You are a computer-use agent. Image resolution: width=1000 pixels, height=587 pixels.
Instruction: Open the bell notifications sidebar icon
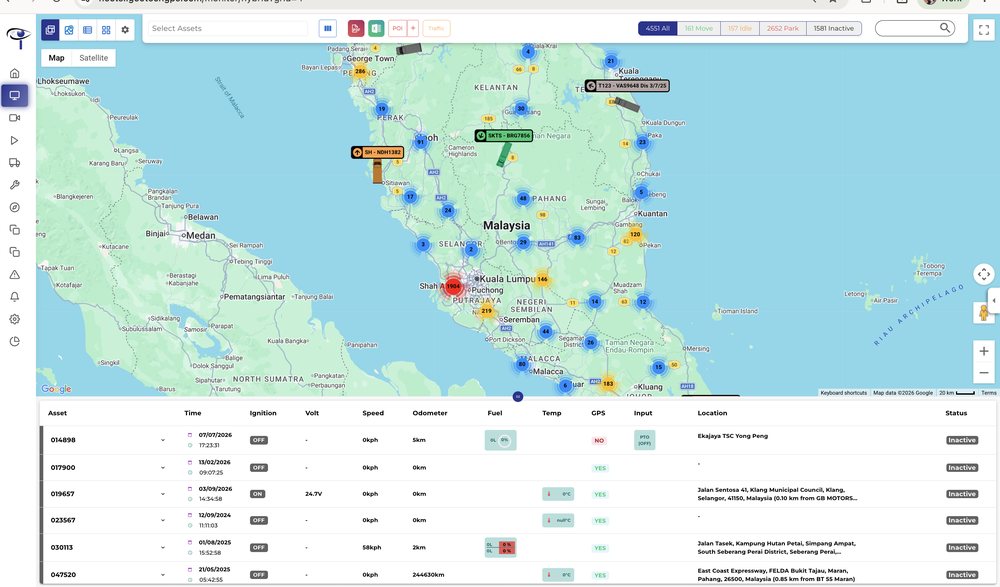15,297
